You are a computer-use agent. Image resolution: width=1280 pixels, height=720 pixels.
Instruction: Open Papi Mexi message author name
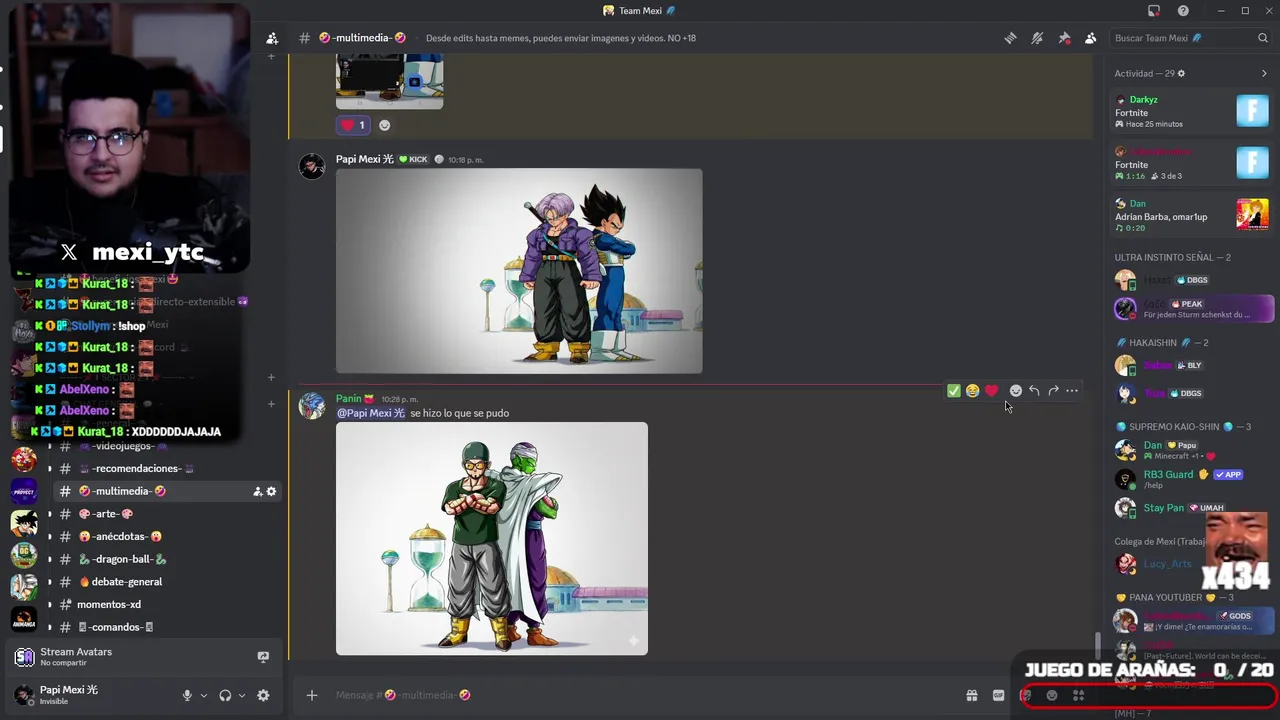(365, 159)
